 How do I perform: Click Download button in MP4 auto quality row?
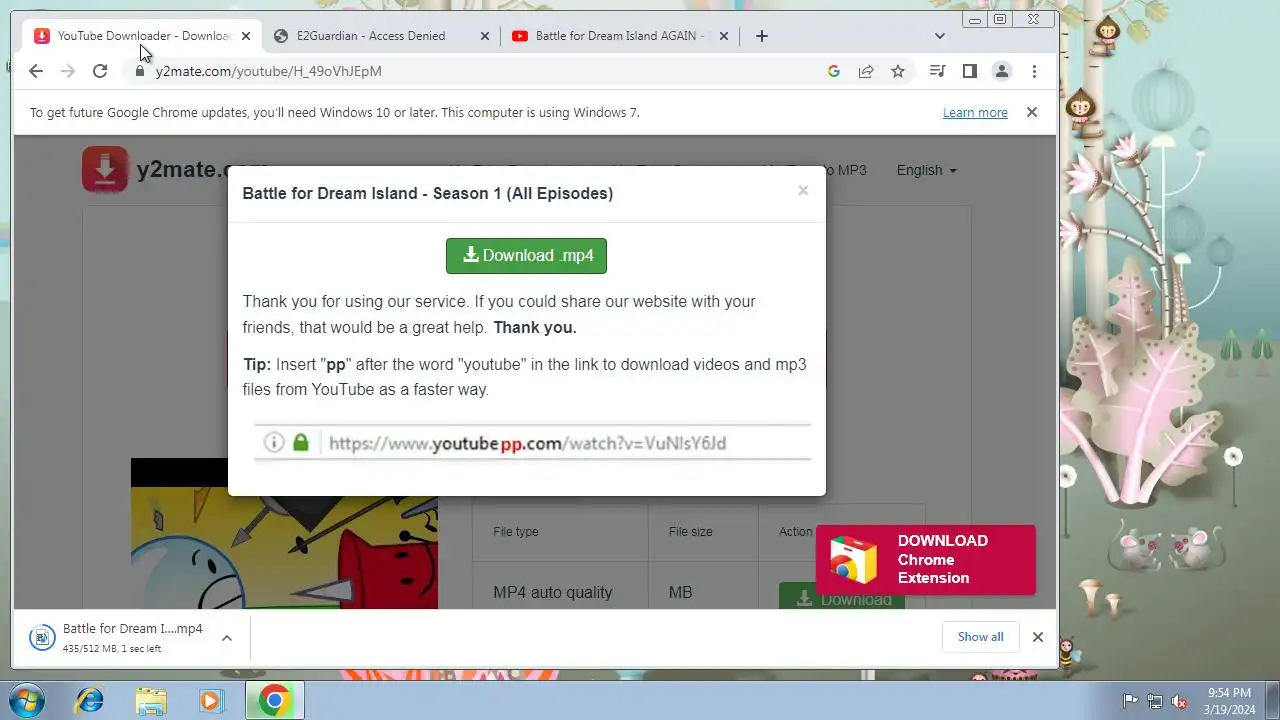tap(842, 598)
